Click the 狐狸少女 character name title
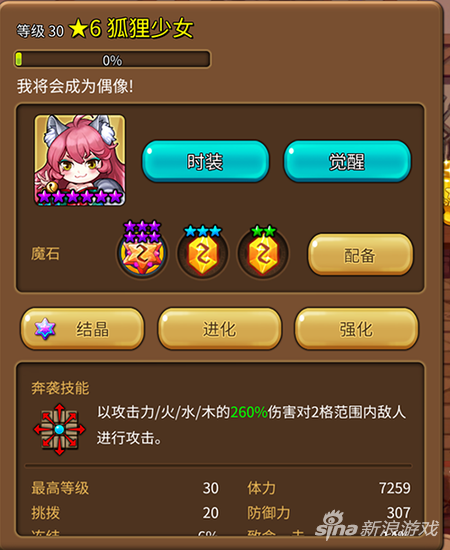 [x=150, y=28]
